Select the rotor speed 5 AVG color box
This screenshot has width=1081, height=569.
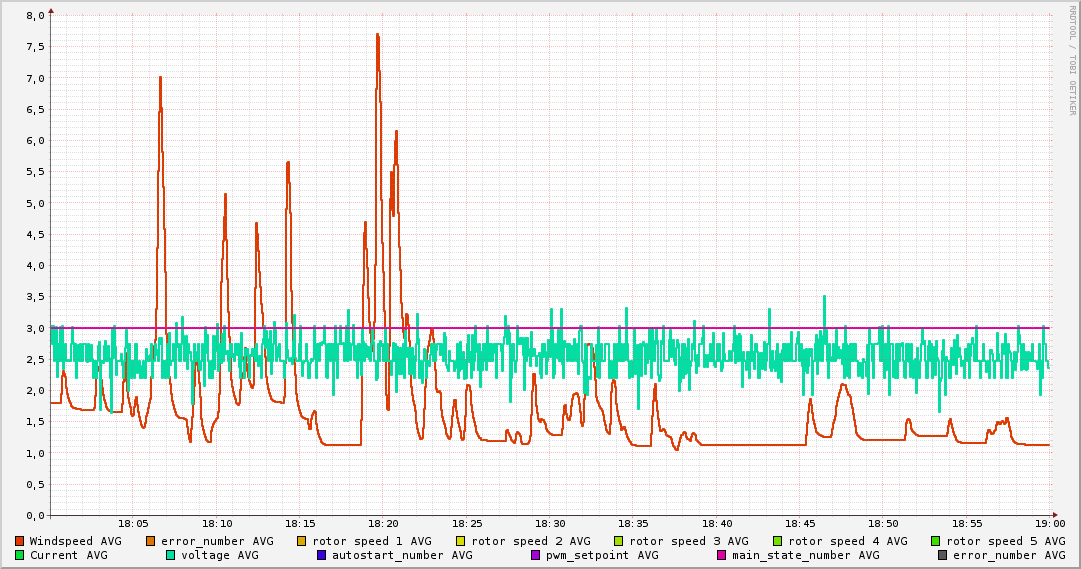936,541
